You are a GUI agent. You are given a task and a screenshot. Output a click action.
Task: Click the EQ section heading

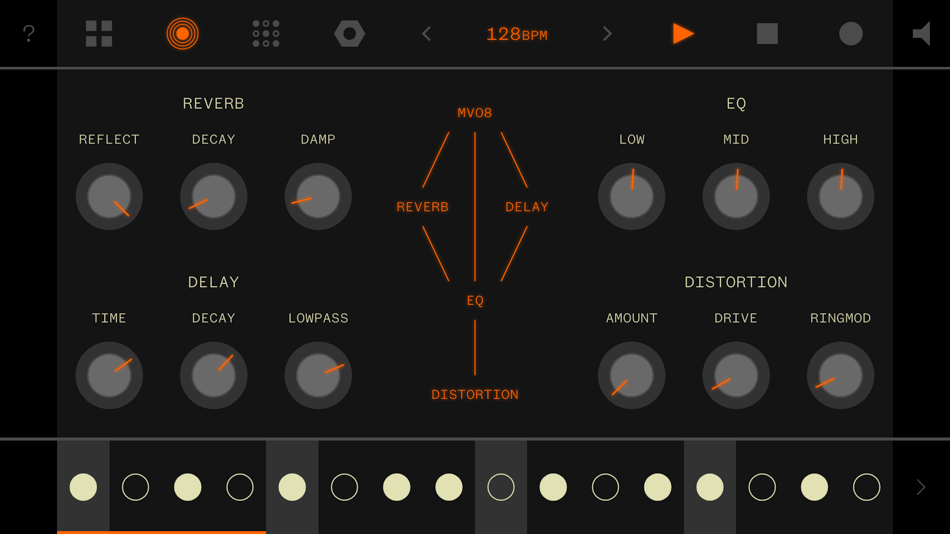click(x=736, y=104)
